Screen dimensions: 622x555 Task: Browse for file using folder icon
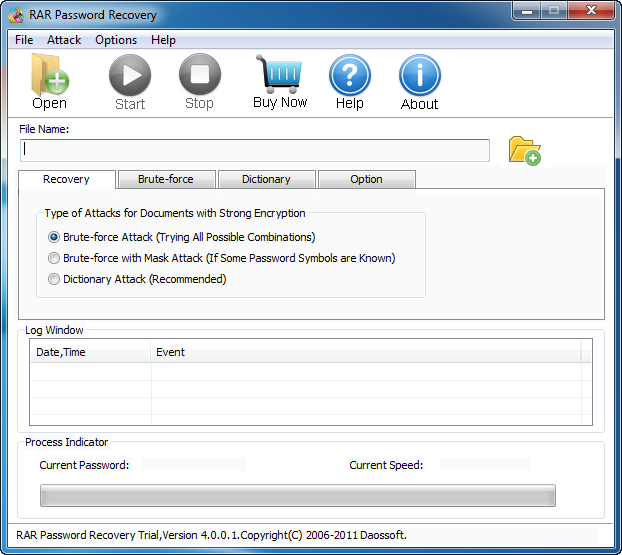pyautogui.click(x=524, y=150)
